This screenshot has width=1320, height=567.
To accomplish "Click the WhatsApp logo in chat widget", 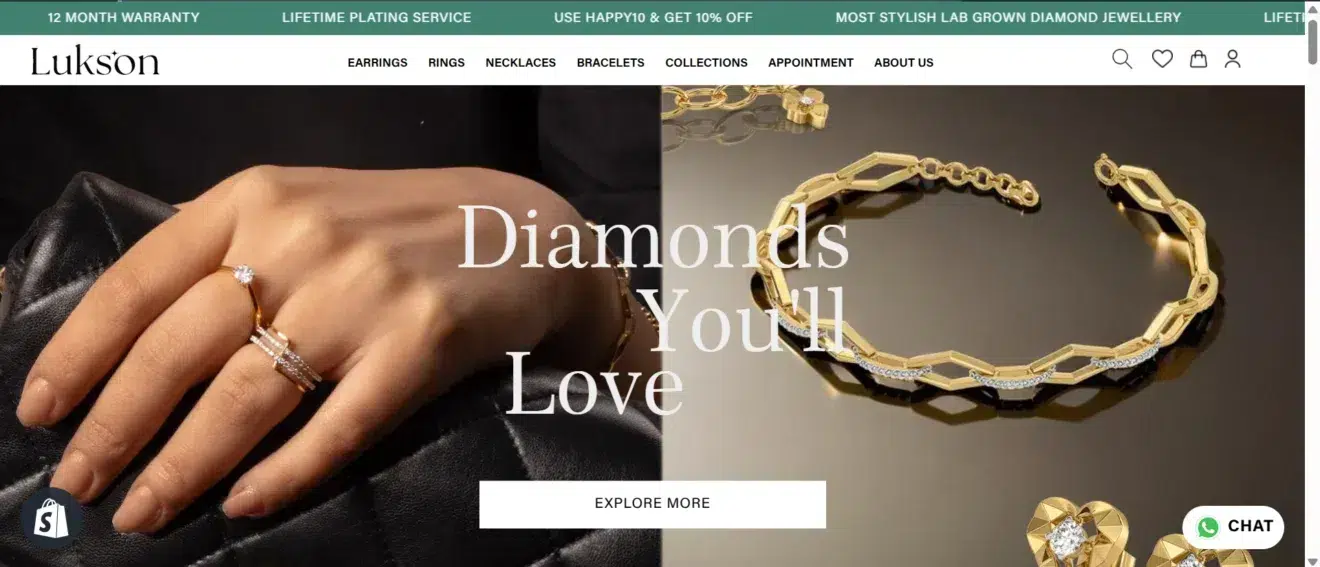I will 1208,527.
